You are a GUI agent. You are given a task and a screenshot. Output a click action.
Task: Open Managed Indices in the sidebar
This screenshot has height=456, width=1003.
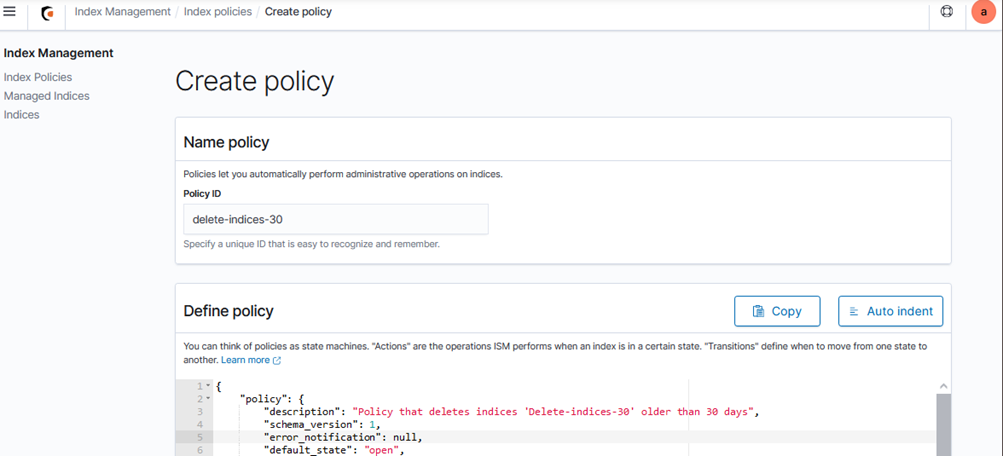point(46,96)
